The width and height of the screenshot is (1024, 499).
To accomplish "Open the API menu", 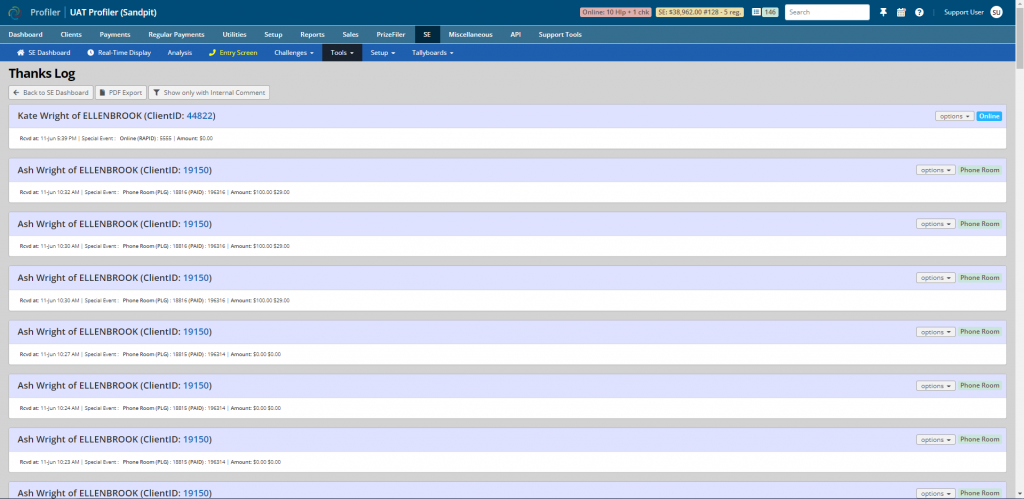I will click(x=515, y=35).
